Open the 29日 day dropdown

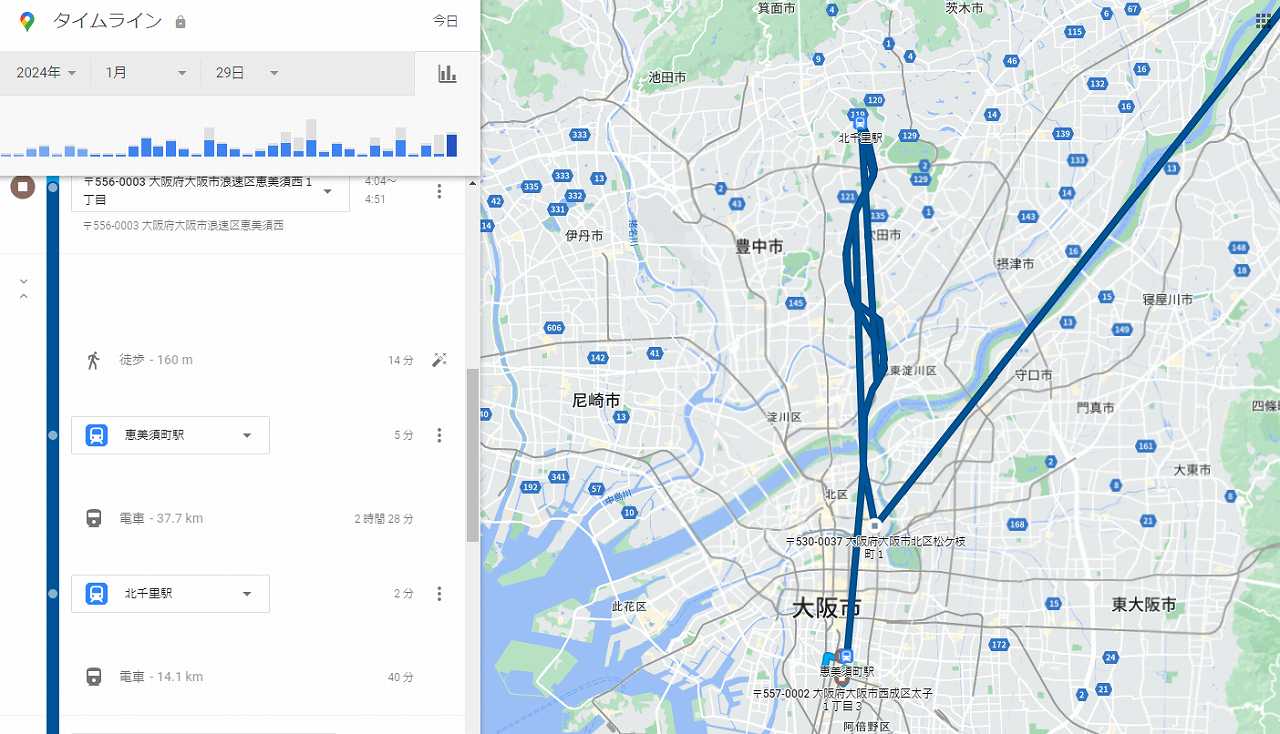click(246, 73)
